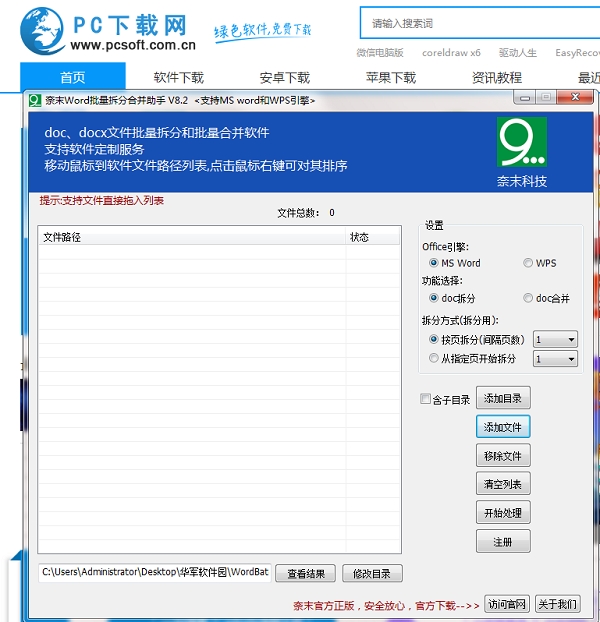Open the 软件下载 website tab
This screenshot has height=622, width=600.
tap(178, 77)
